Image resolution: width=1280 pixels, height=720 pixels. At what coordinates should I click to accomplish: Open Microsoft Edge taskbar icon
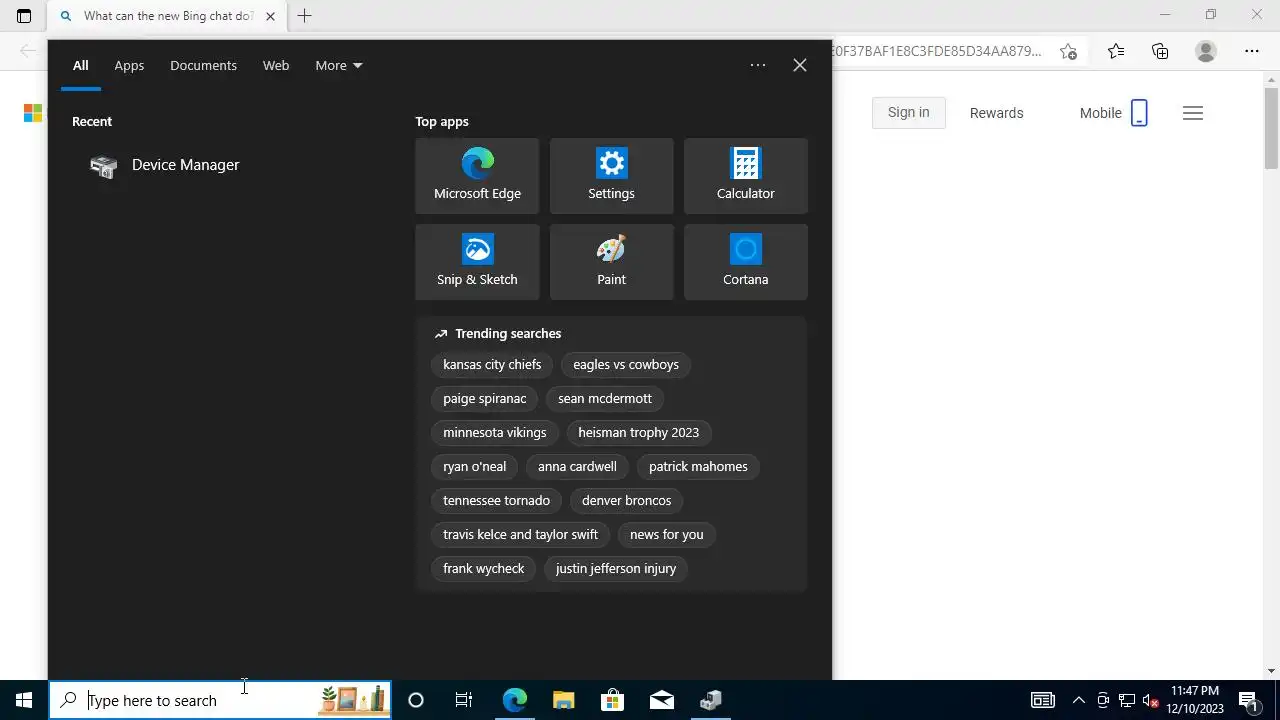pos(514,700)
